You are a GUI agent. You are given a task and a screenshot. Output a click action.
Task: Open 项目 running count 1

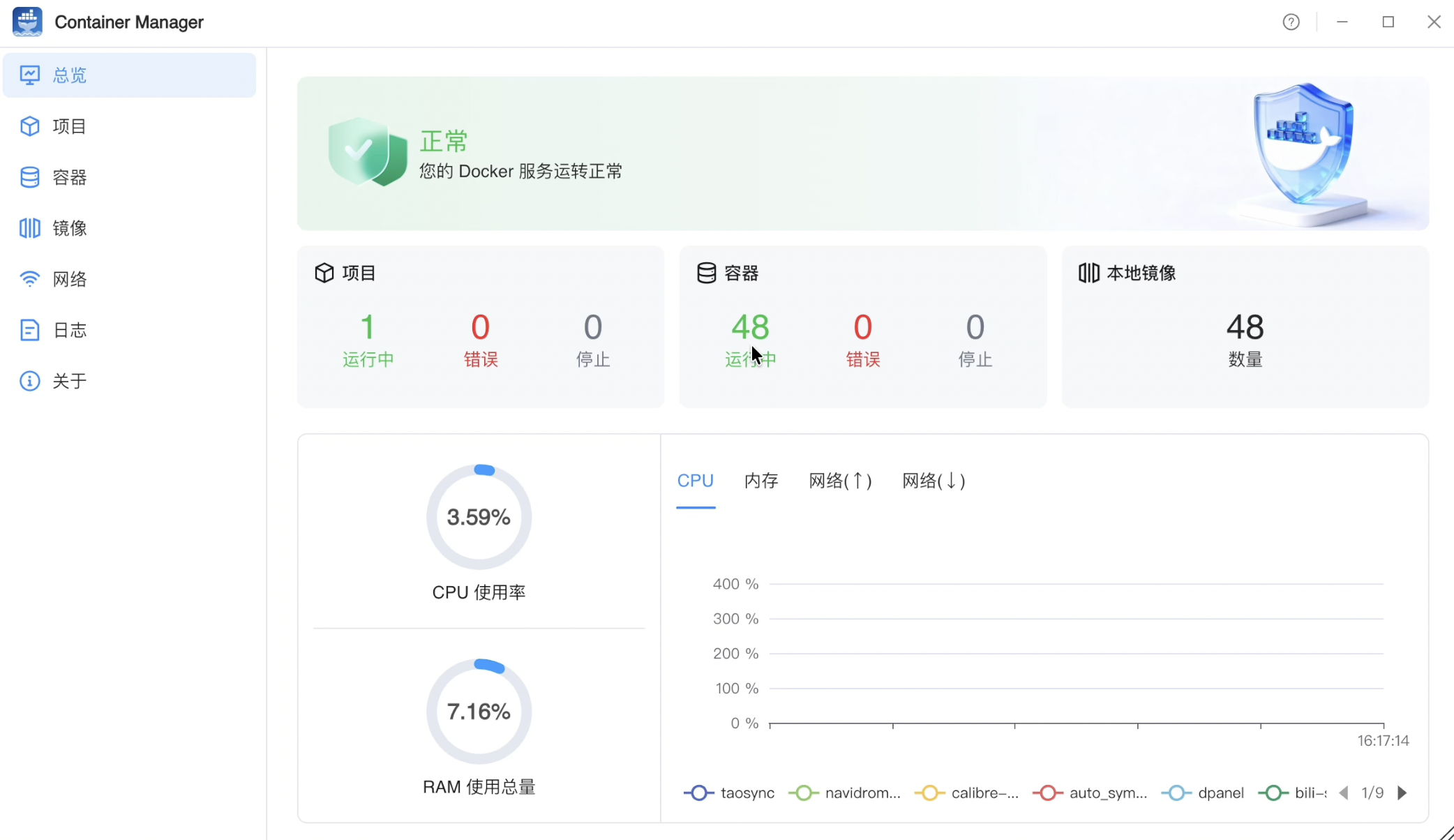[x=368, y=340]
